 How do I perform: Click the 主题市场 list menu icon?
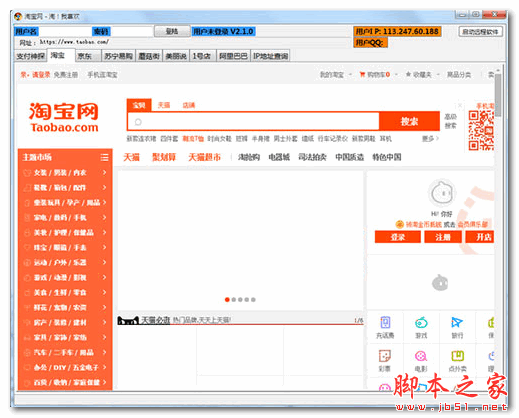tap(104, 157)
